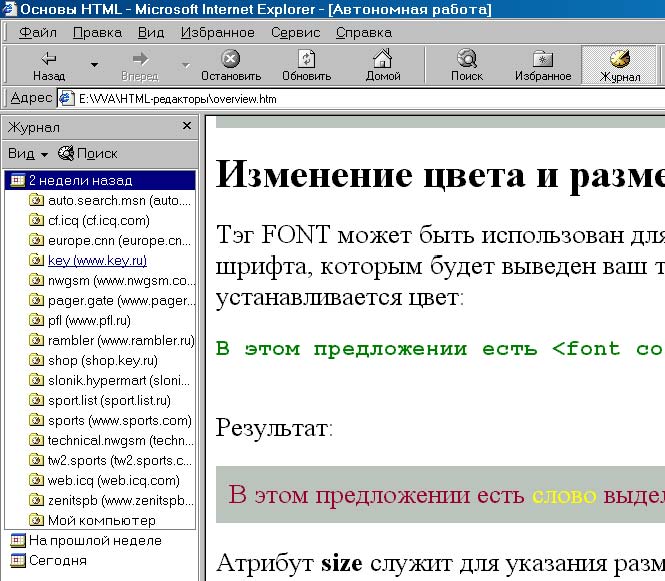Open the Избранное toolbar button

click(x=543, y=65)
